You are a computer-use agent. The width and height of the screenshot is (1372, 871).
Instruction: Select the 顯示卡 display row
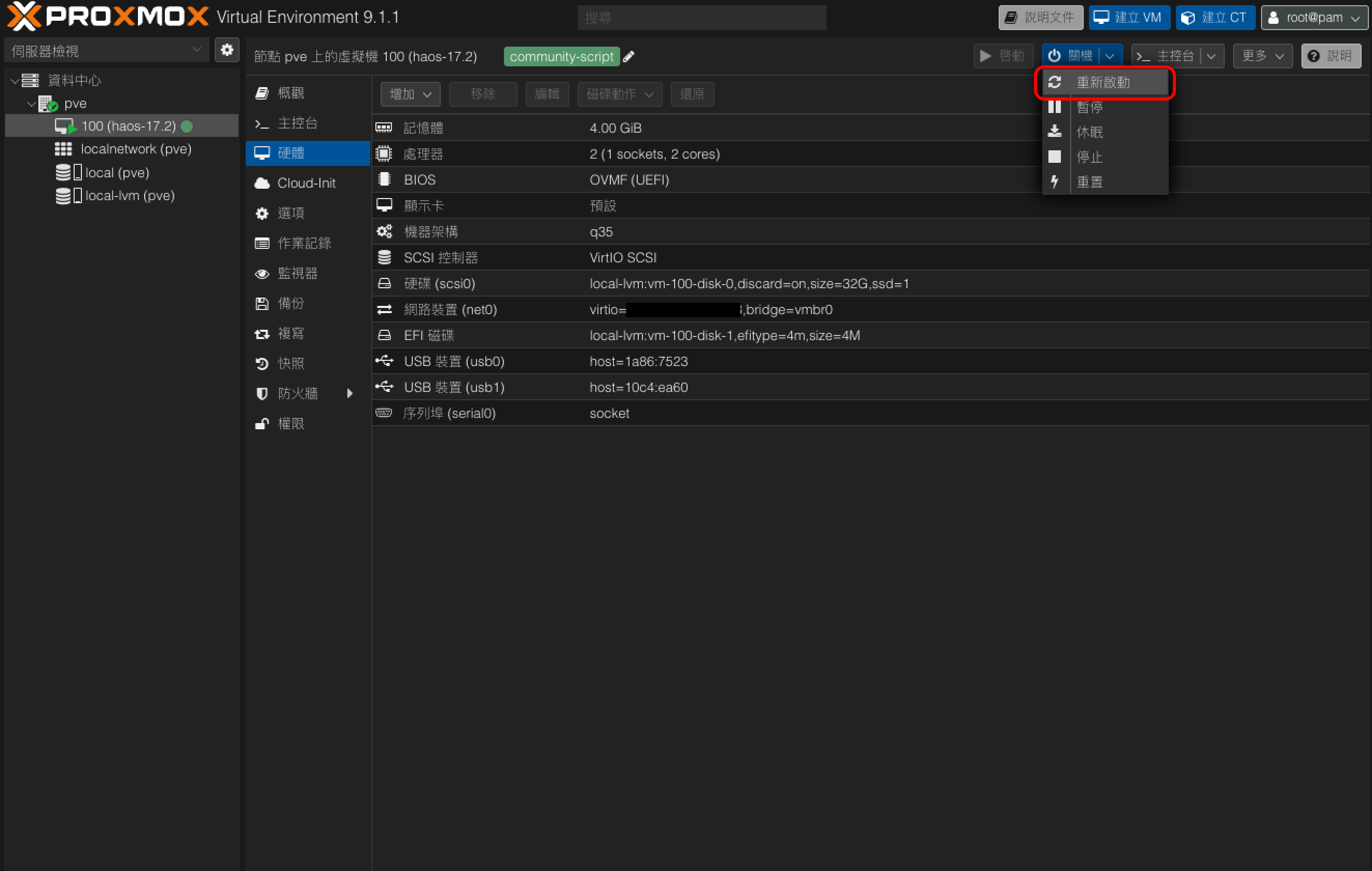pos(871,206)
